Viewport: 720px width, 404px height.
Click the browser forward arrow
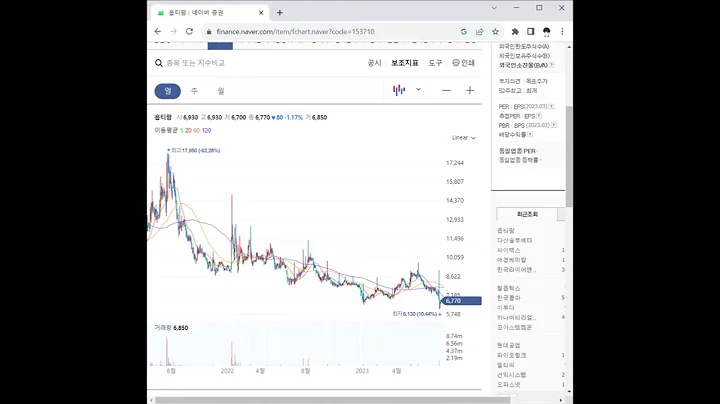coord(174,31)
